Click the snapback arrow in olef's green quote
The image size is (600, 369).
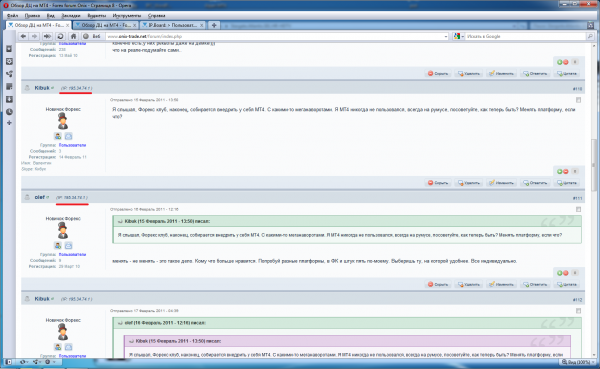coord(120,221)
